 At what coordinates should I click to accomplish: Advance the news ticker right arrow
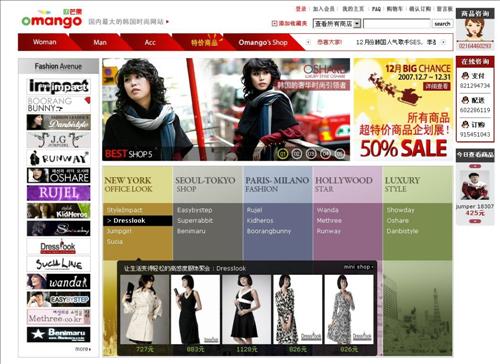(443, 42)
